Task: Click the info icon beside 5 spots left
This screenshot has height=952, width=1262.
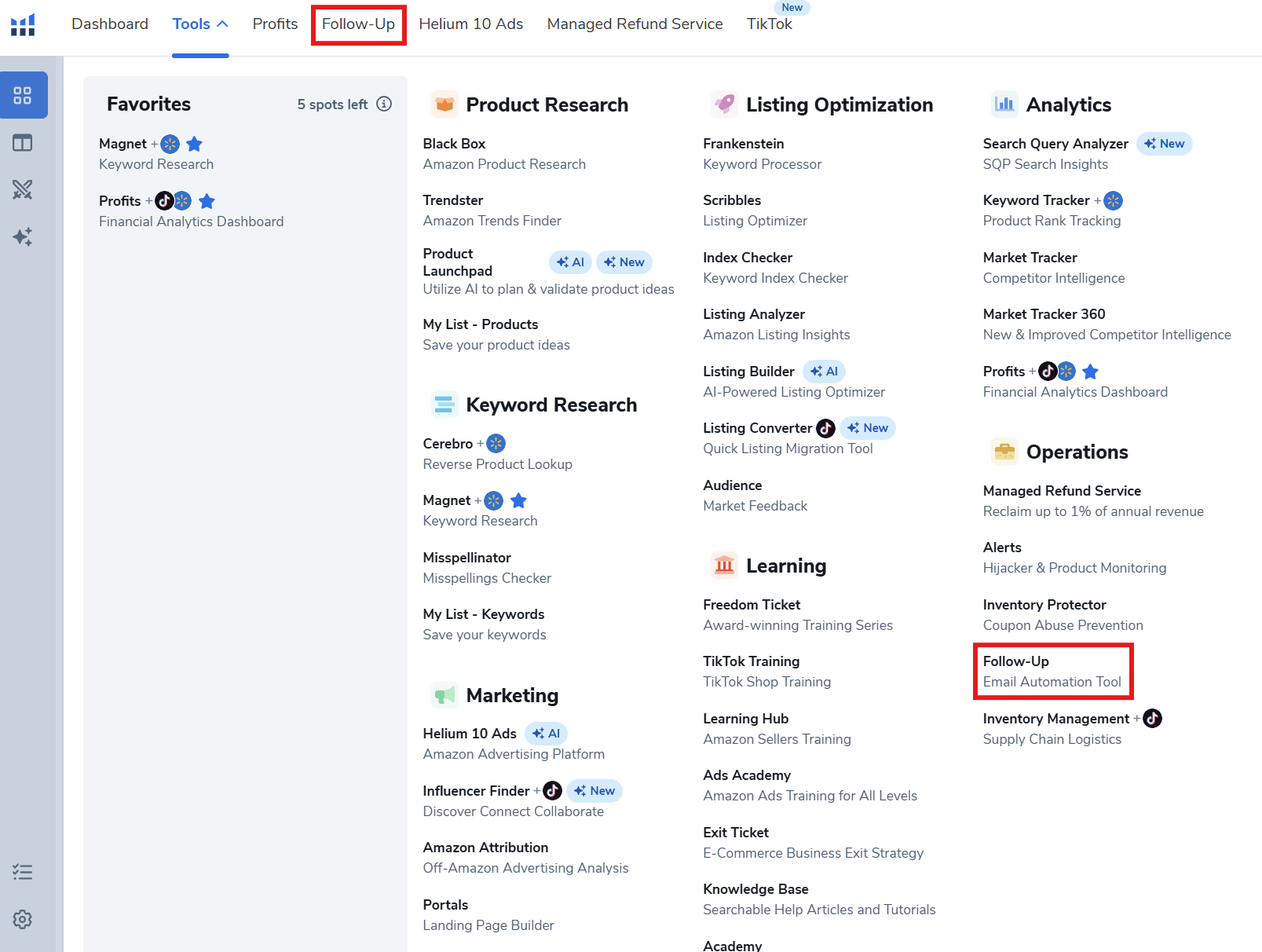Action: pos(384,104)
